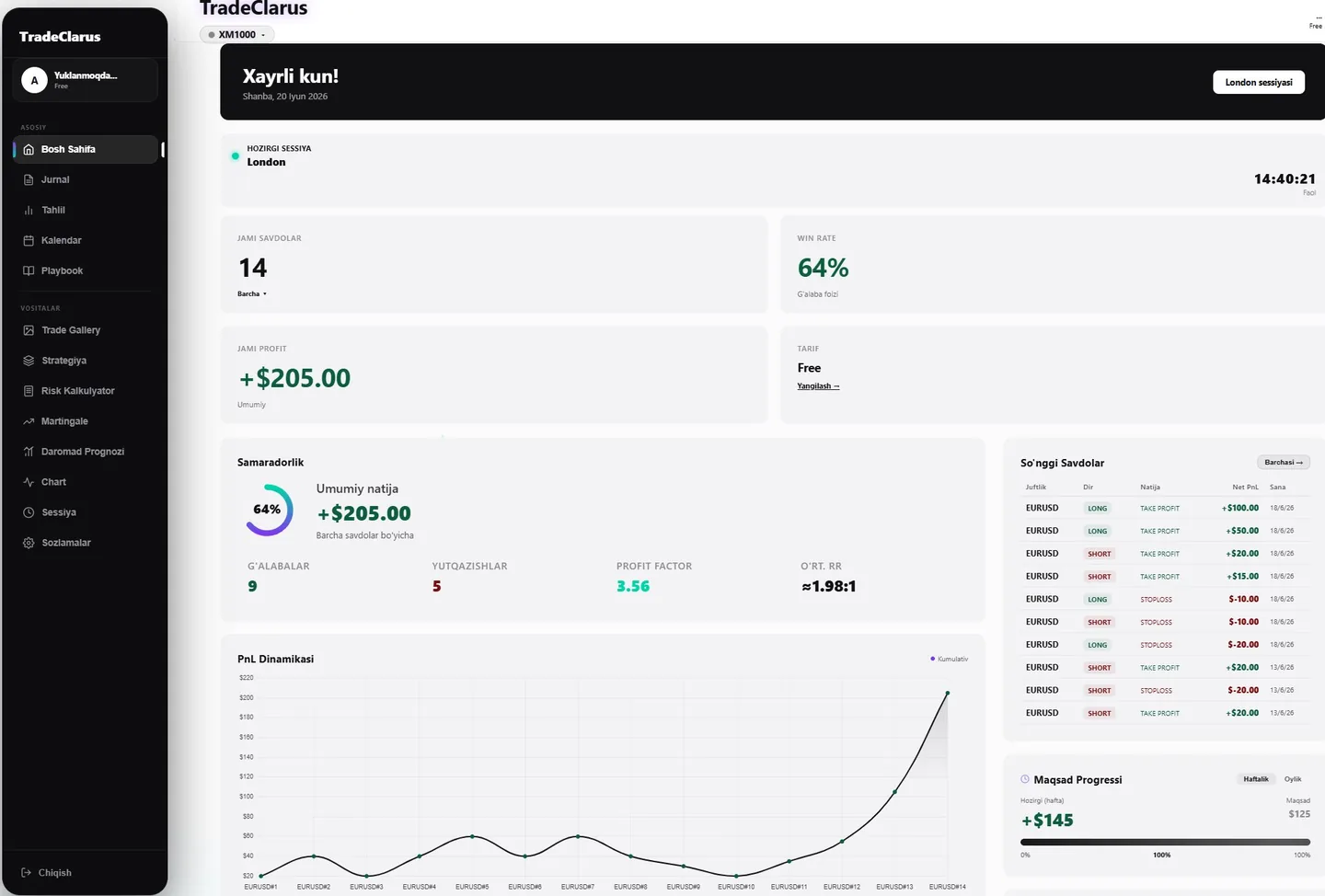Click the Profit Factor value 3.56
Viewport: 1325px width, 896px height.
[633, 586]
